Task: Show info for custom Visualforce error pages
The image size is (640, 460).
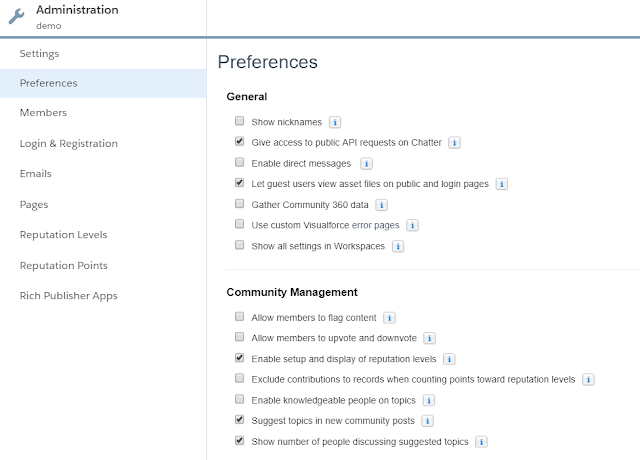Action: pos(412,225)
